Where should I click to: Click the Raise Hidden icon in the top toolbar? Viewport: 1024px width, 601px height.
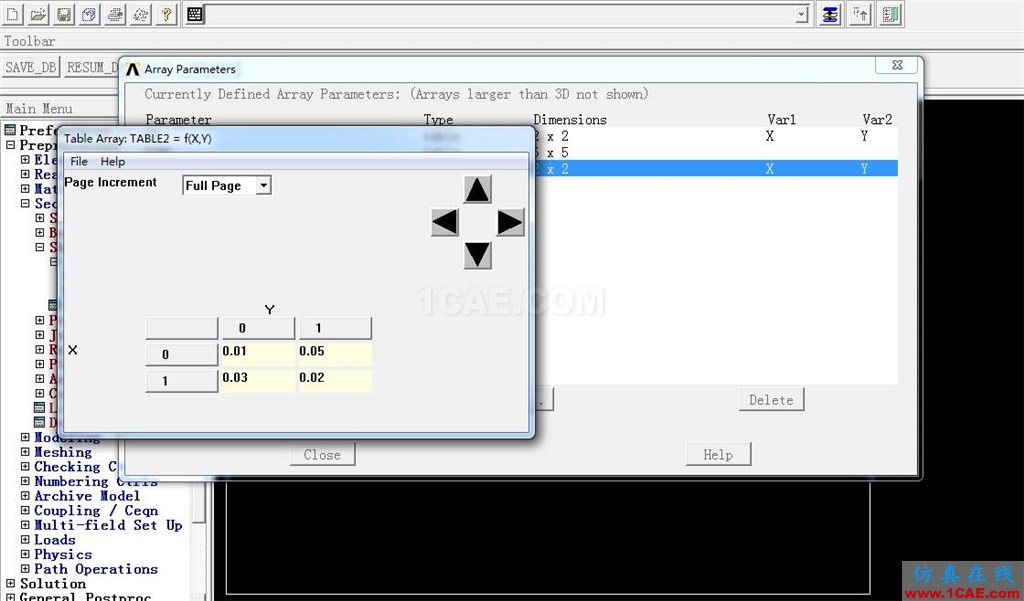click(829, 14)
